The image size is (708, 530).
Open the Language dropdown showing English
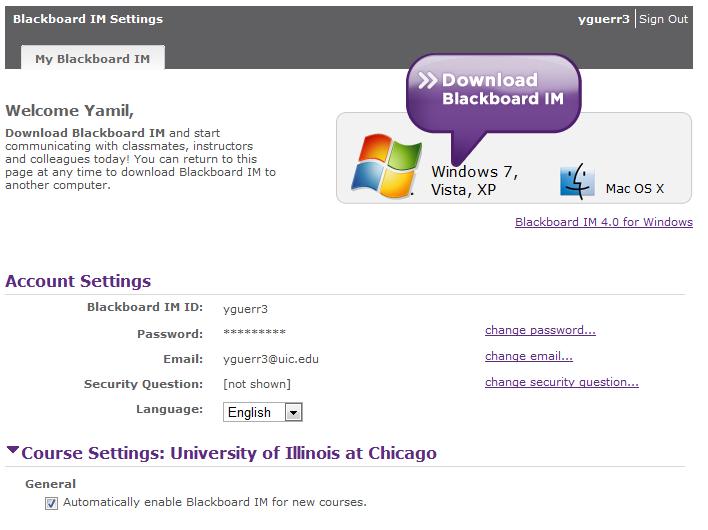[263, 412]
